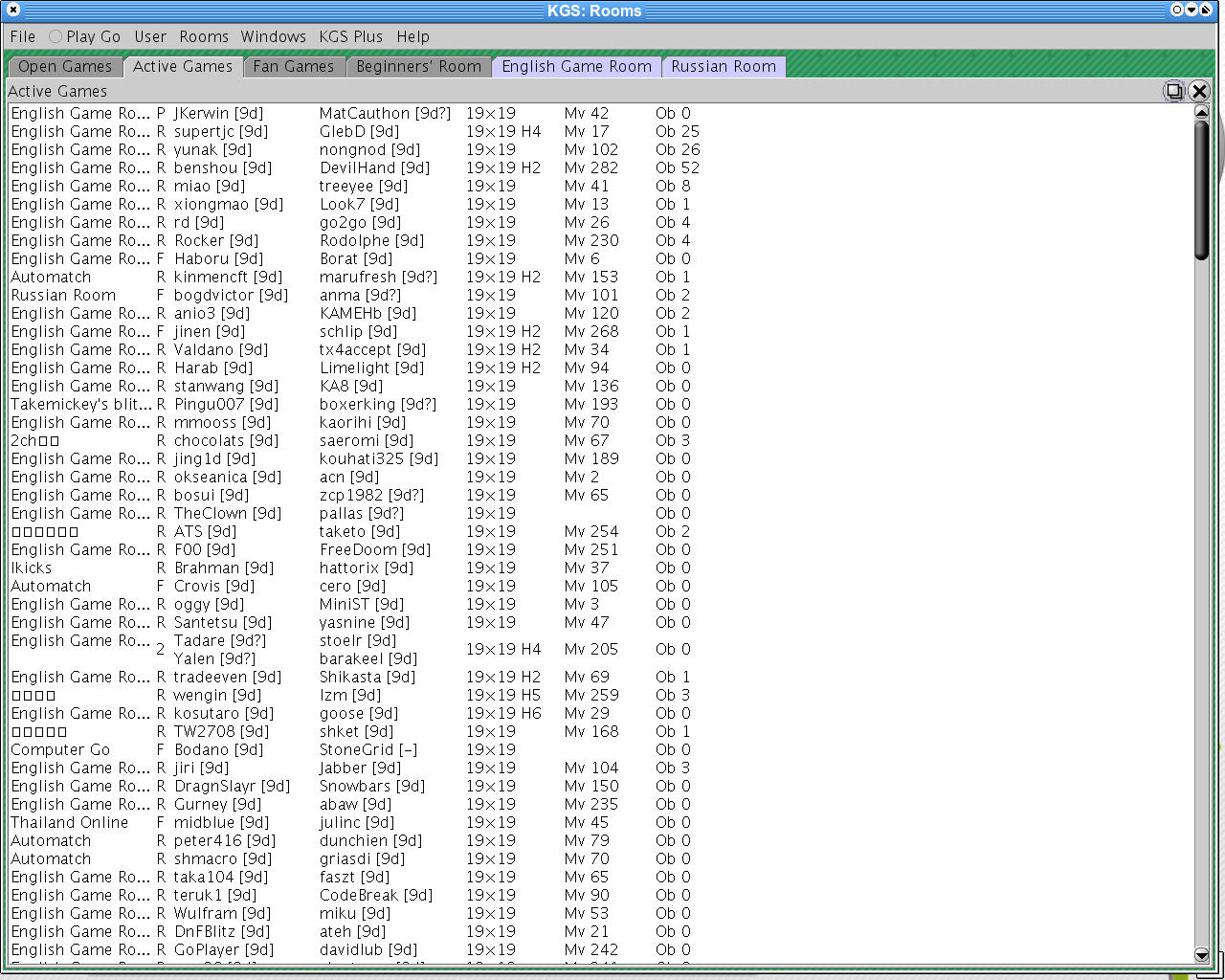Click the scroll down arrow of games list
1225x980 pixels.
click(x=1202, y=954)
